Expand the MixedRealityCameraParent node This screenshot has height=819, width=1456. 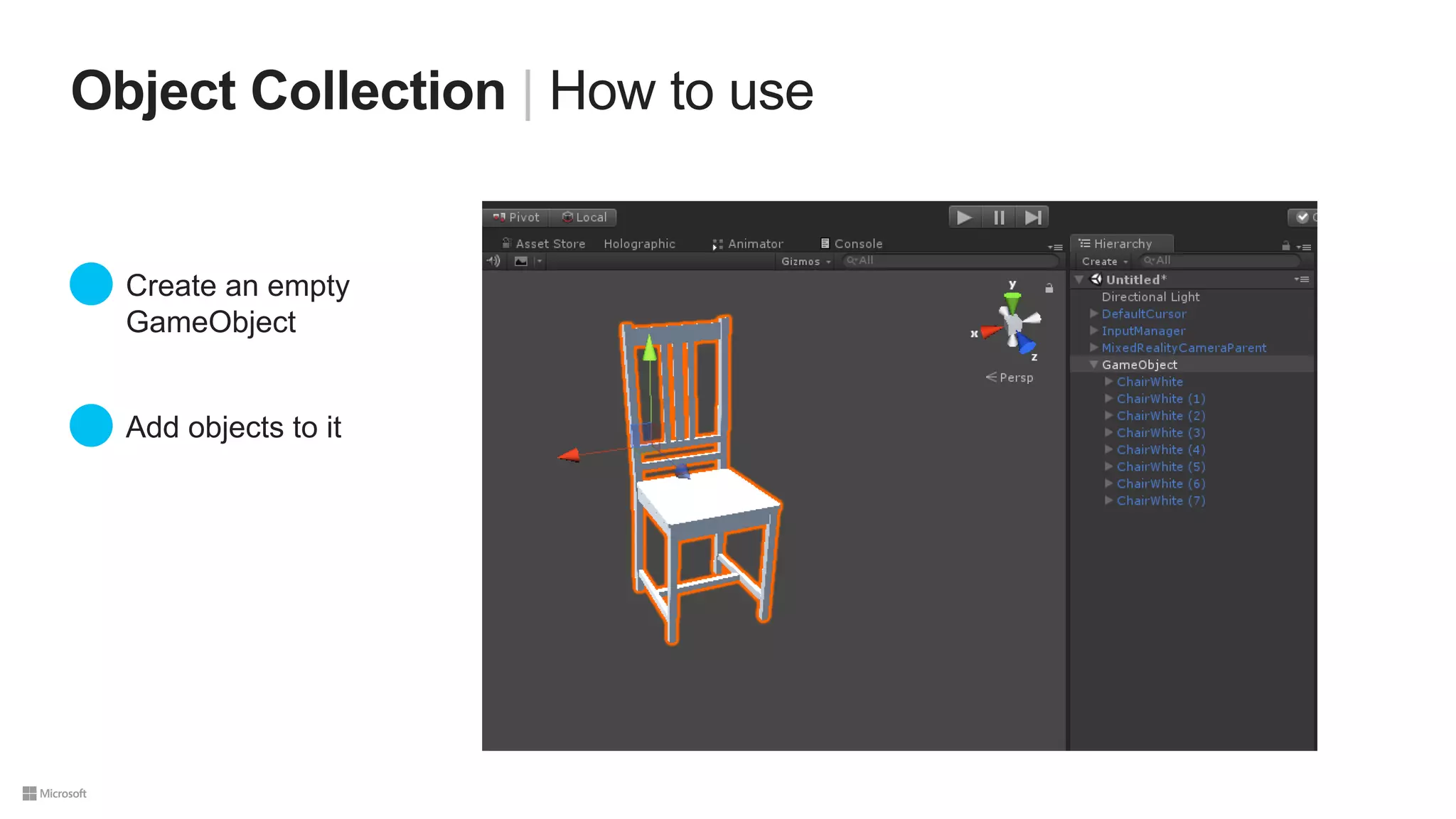(x=1093, y=348)
